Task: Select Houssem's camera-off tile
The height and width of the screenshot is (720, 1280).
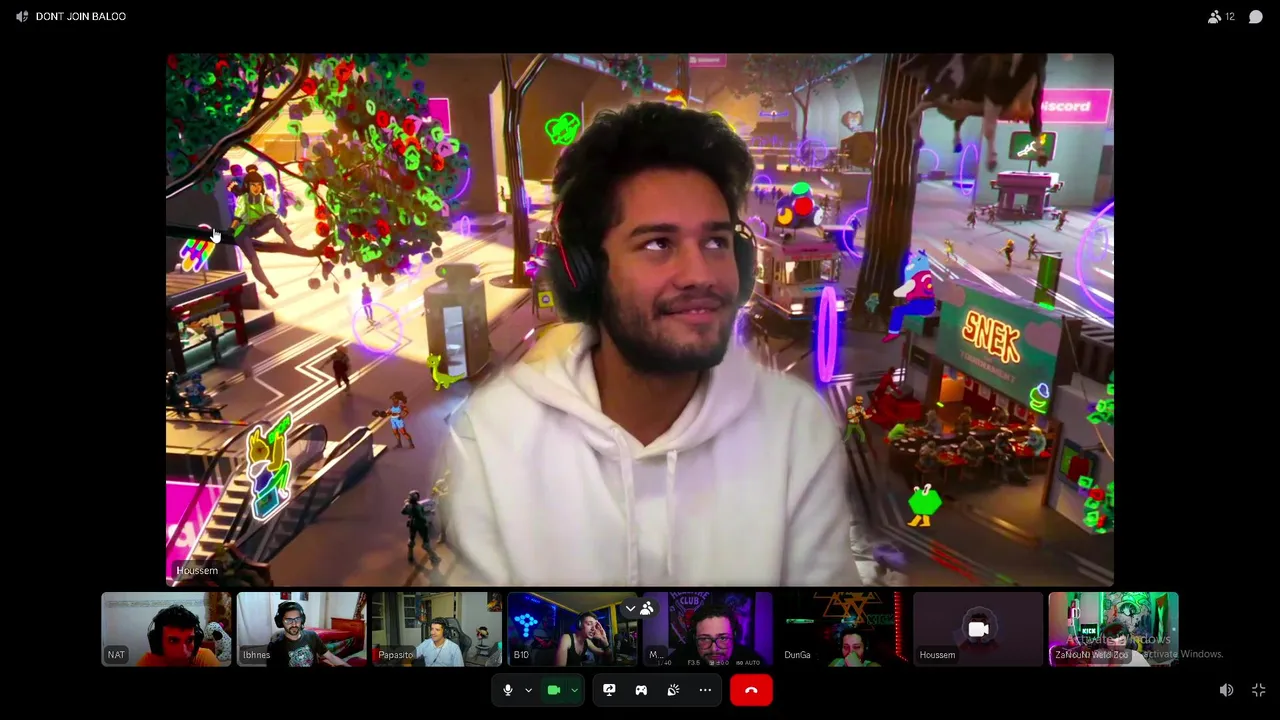Action: click(978, 629)
